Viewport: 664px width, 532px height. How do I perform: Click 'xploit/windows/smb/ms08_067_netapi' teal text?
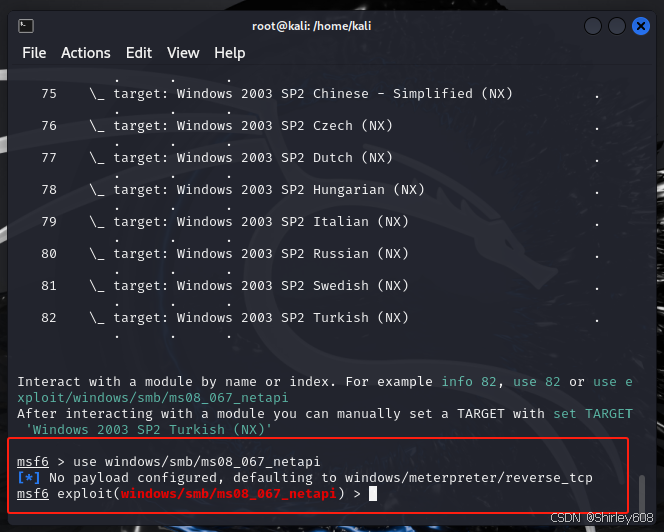click(x=153, y=398)
